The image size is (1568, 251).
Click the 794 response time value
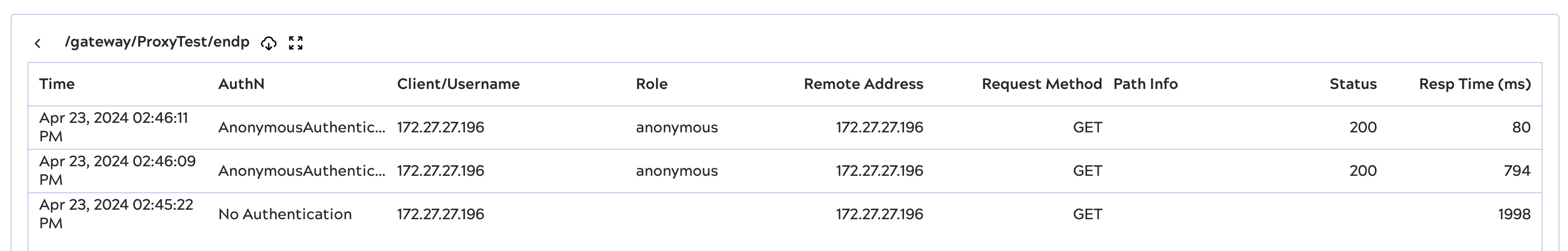[x=1516, y=171]
